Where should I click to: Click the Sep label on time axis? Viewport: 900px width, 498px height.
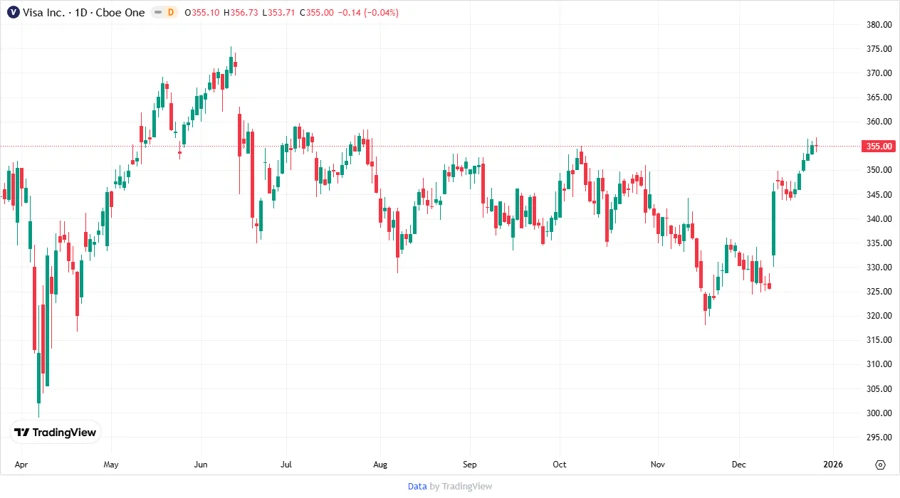pyautogui.click(x=471, y=465)
